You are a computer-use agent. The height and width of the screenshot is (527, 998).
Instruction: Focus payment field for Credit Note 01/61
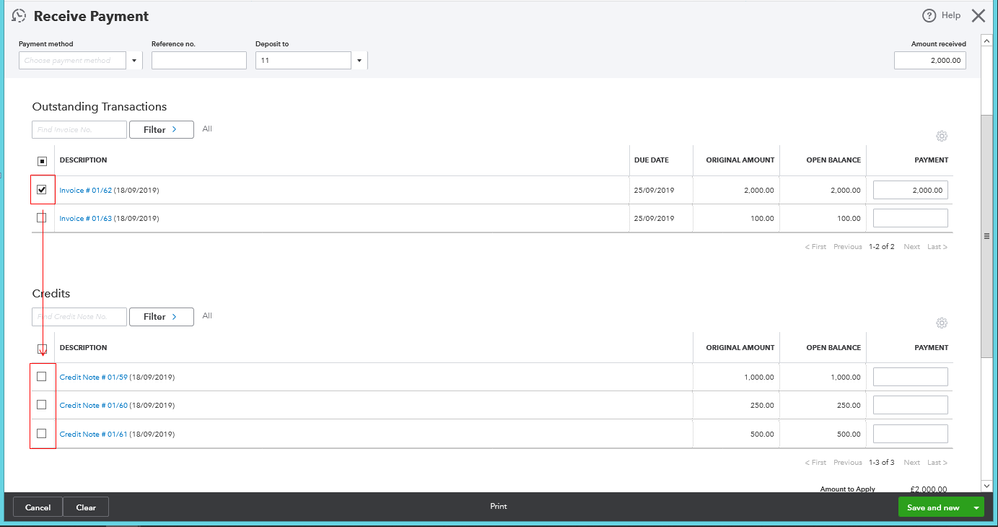click(x=910, y=434)
